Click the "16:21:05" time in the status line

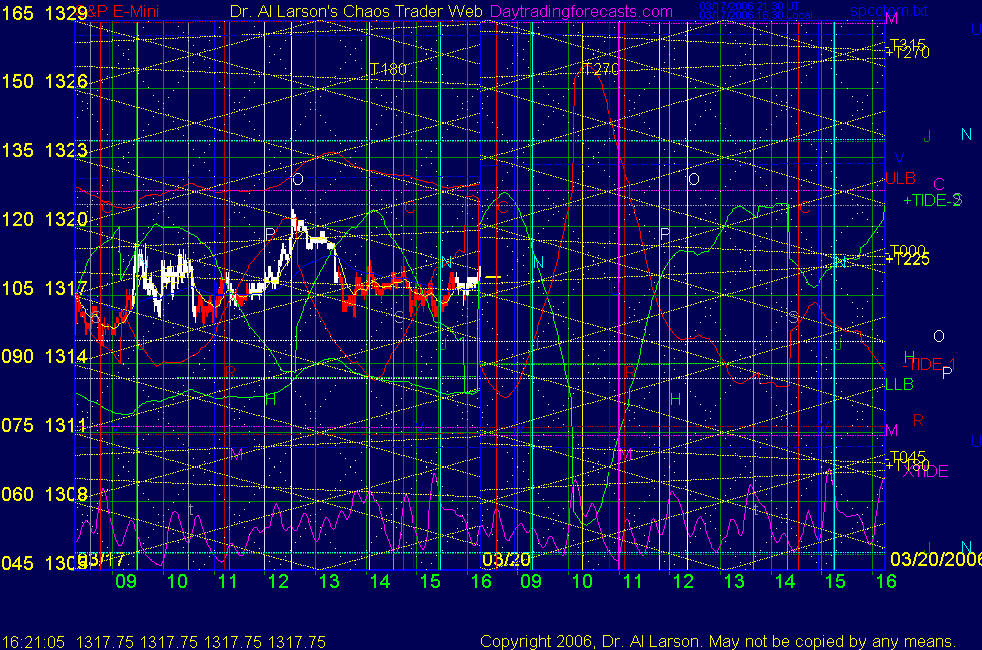click(x=33, y=642)
